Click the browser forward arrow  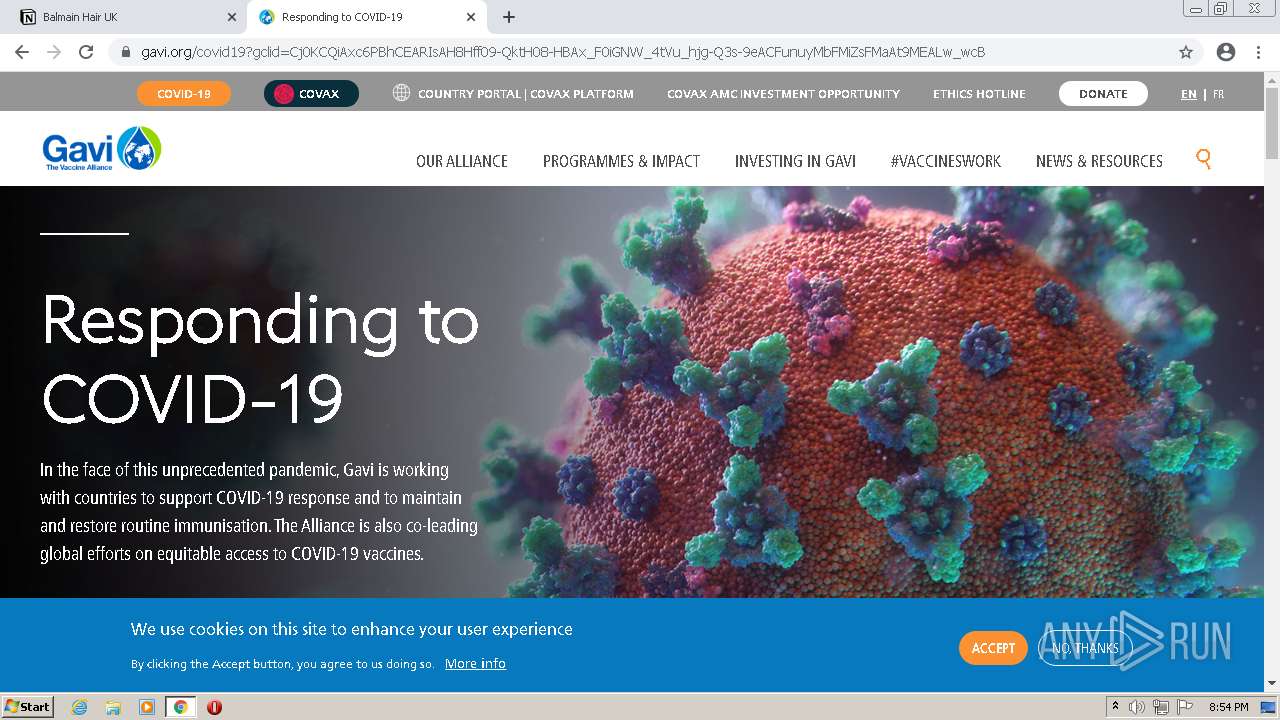[54, 52]
